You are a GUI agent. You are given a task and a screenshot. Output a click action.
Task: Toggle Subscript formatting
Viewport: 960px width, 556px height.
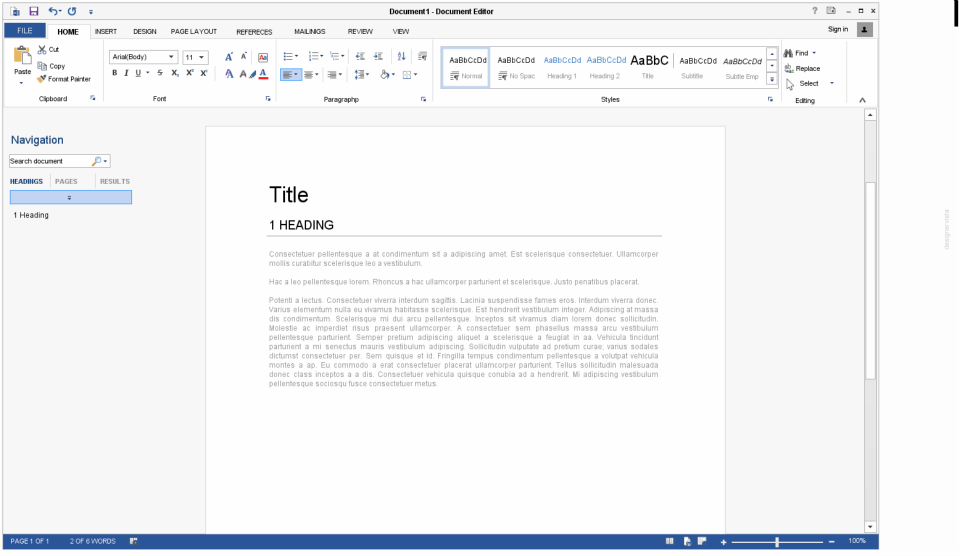coord(175,73)
